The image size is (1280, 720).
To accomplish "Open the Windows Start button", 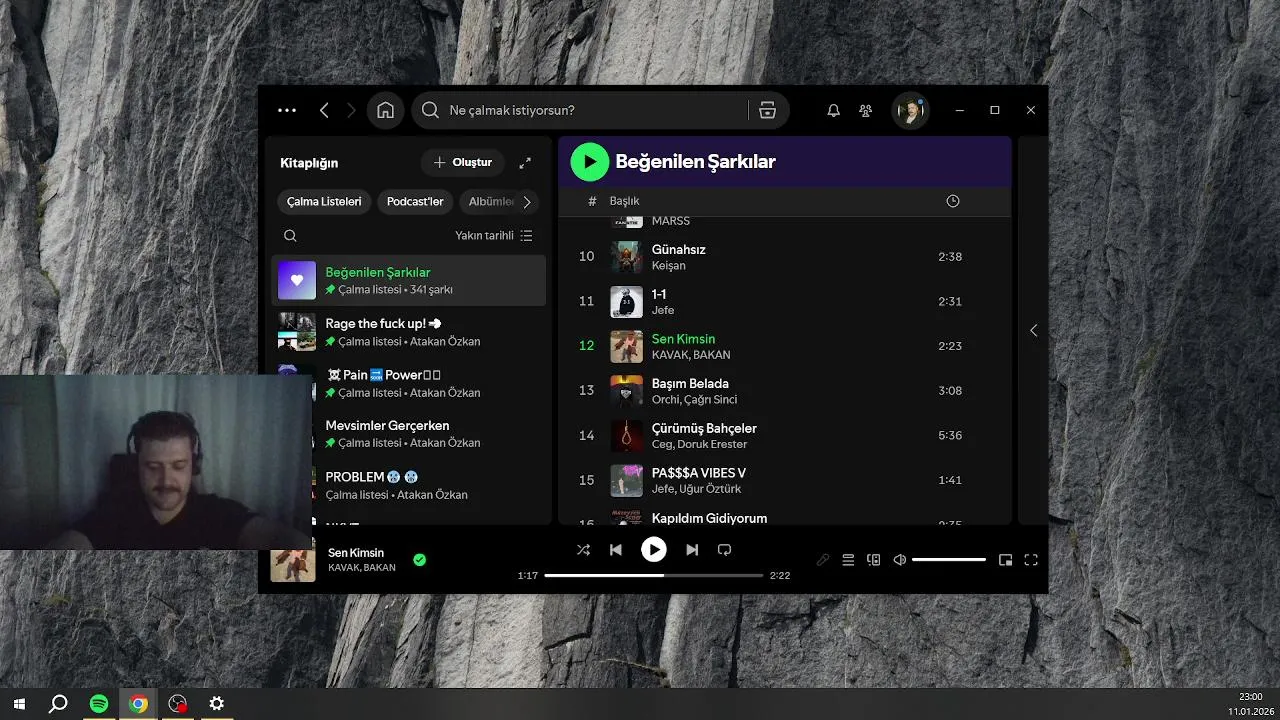I will (x=19, y=704).
